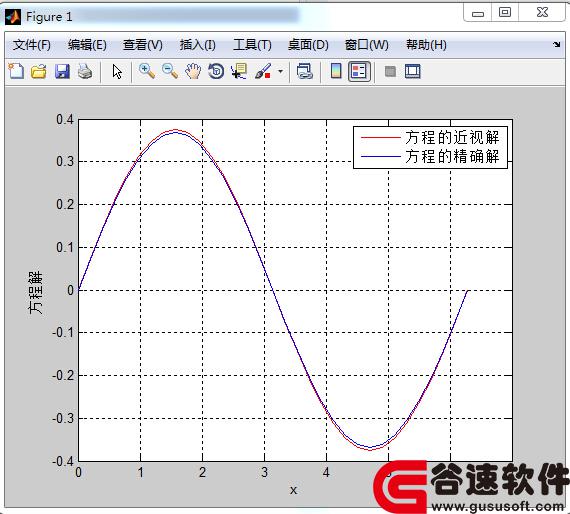Select the Pan hand tool
This screenshot has height=514, width=570.
193,71
